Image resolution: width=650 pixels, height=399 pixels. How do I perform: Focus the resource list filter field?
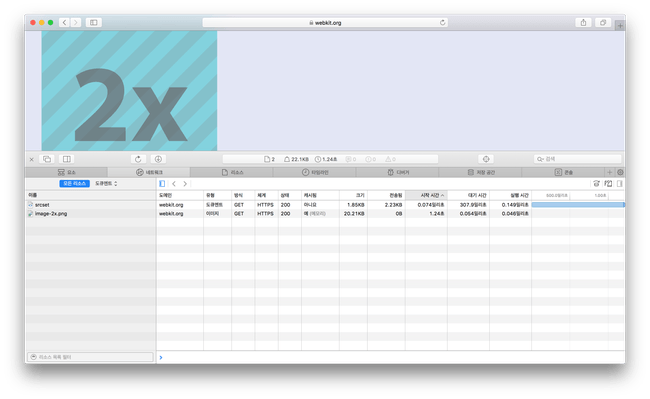point(90,357)
